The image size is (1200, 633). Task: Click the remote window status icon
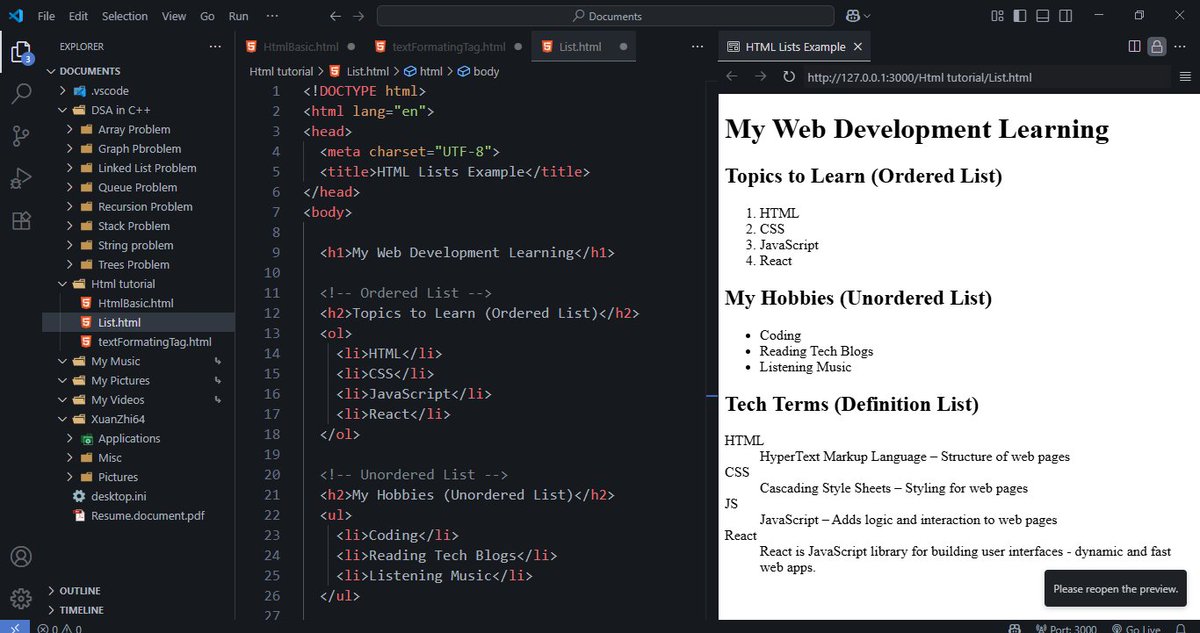(14, 628)
